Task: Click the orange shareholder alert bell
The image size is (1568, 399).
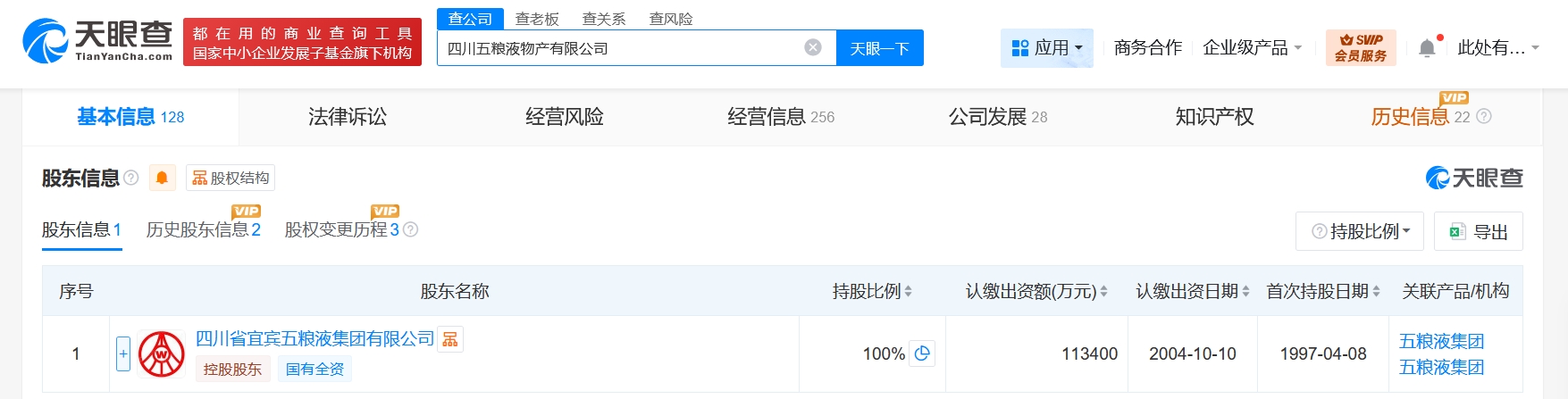Action: pyautogui.click(x=162, y=179)
